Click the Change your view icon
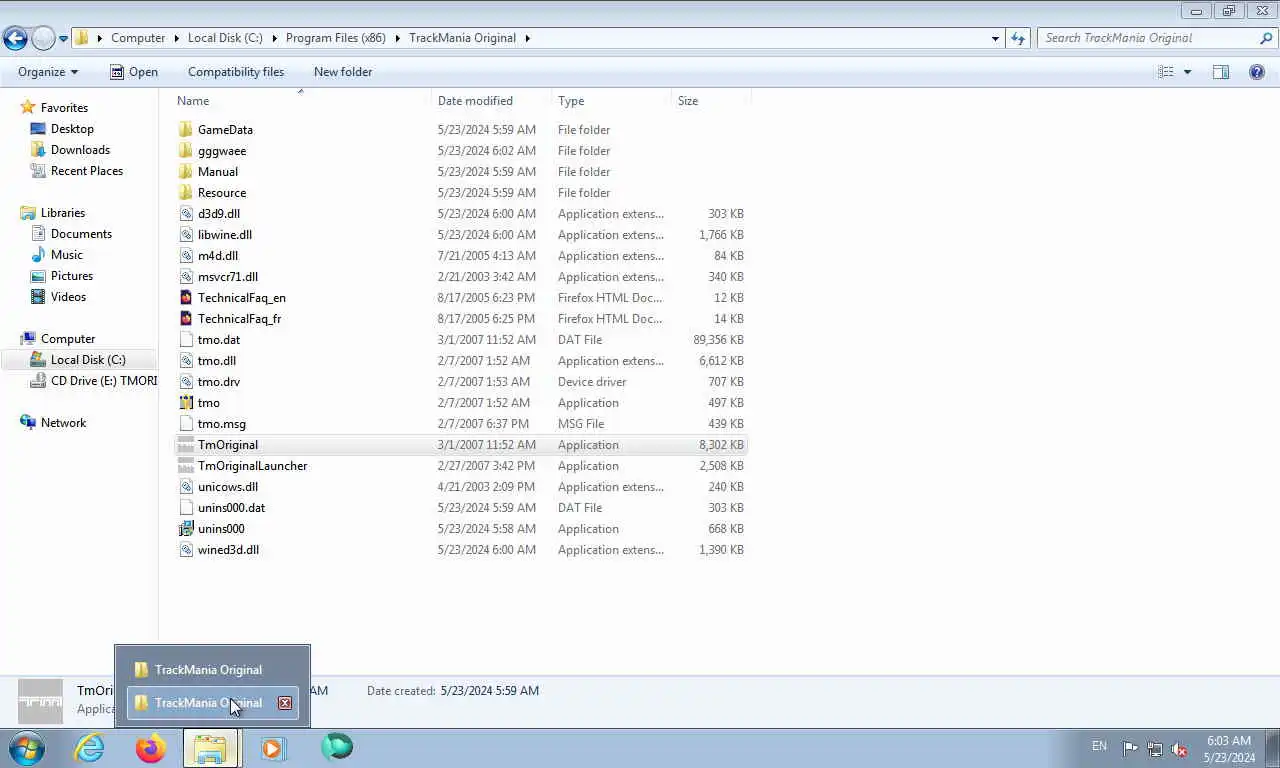 coord(1165,72)
